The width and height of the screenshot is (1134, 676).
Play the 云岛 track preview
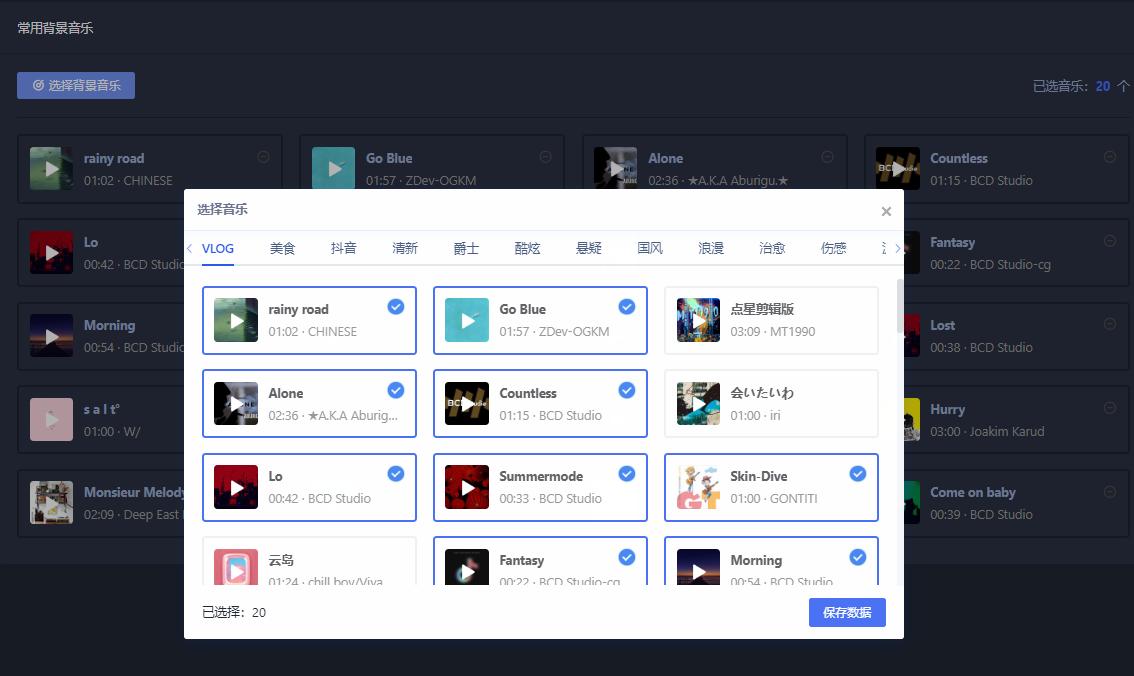pyautogui.click(x=236, y=570)
